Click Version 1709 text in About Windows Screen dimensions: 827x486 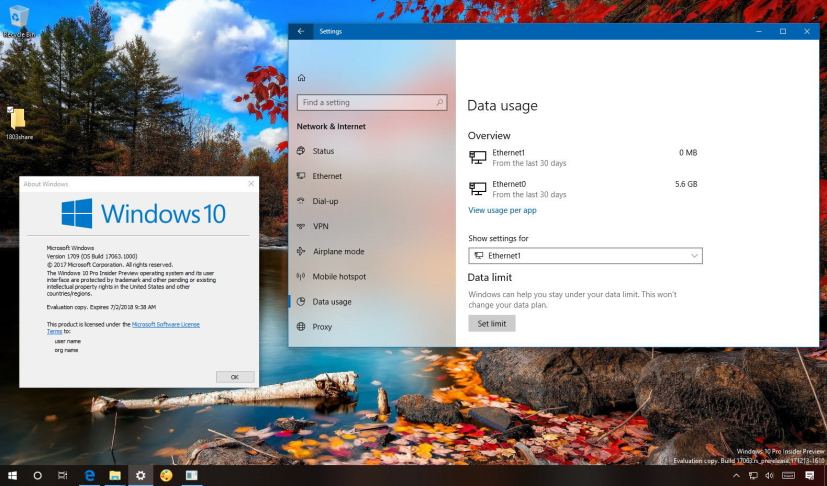tap(92, 256)
